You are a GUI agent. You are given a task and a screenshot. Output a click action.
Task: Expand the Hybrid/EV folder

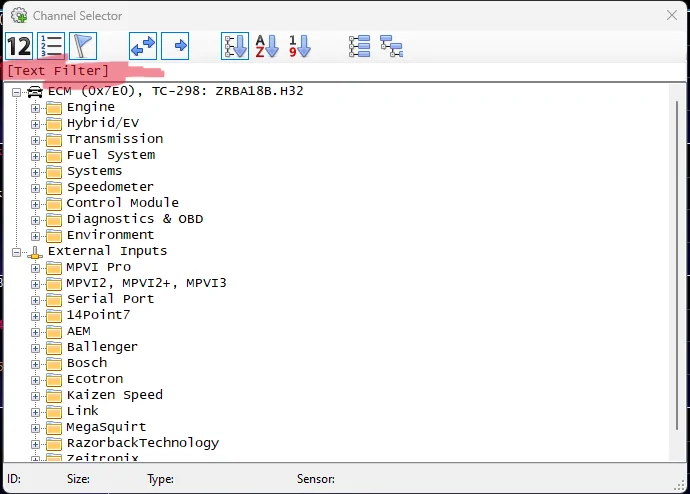[35, 124]
